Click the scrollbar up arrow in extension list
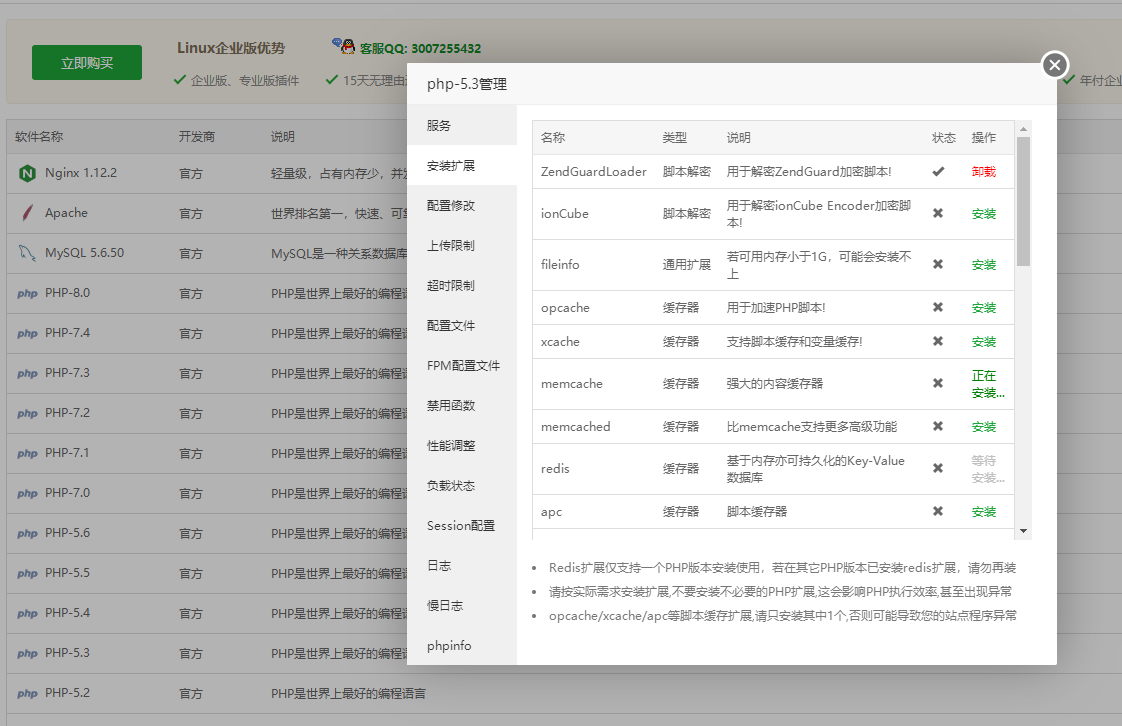This screenshot has height=726, width=1122. click(1023, 129)
